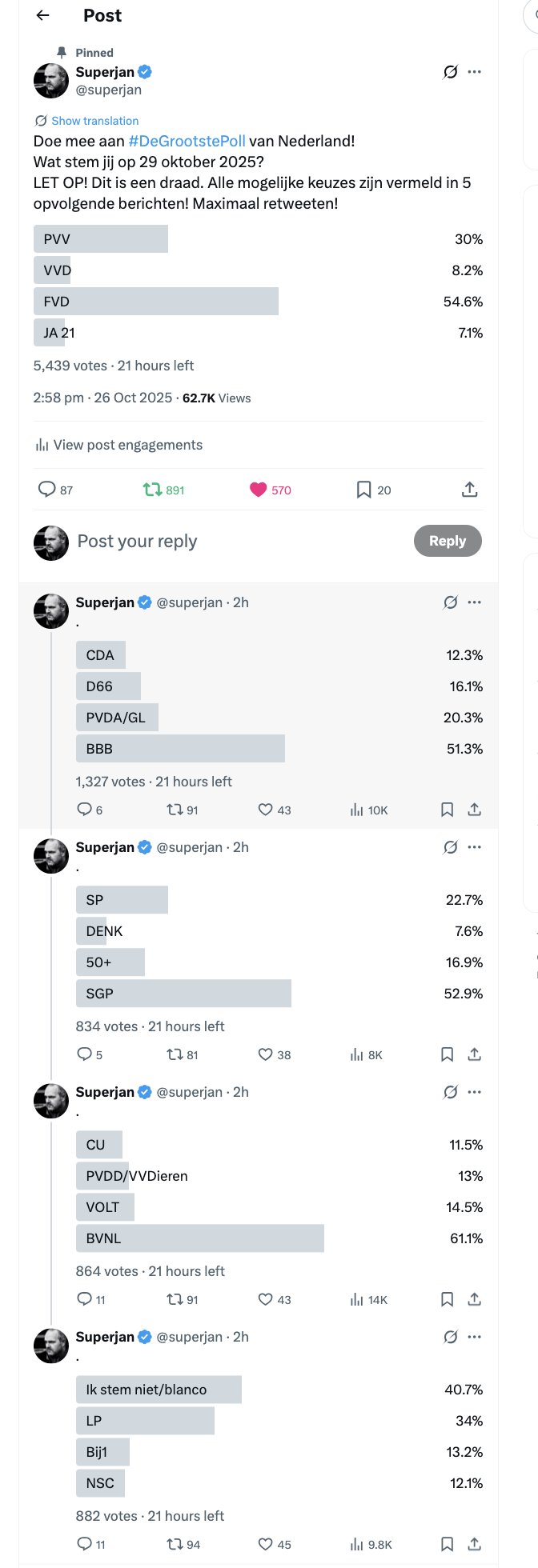Click the Grok icon on pinned post
Viewport: 538px width, 1568px height.
[451, 72]
